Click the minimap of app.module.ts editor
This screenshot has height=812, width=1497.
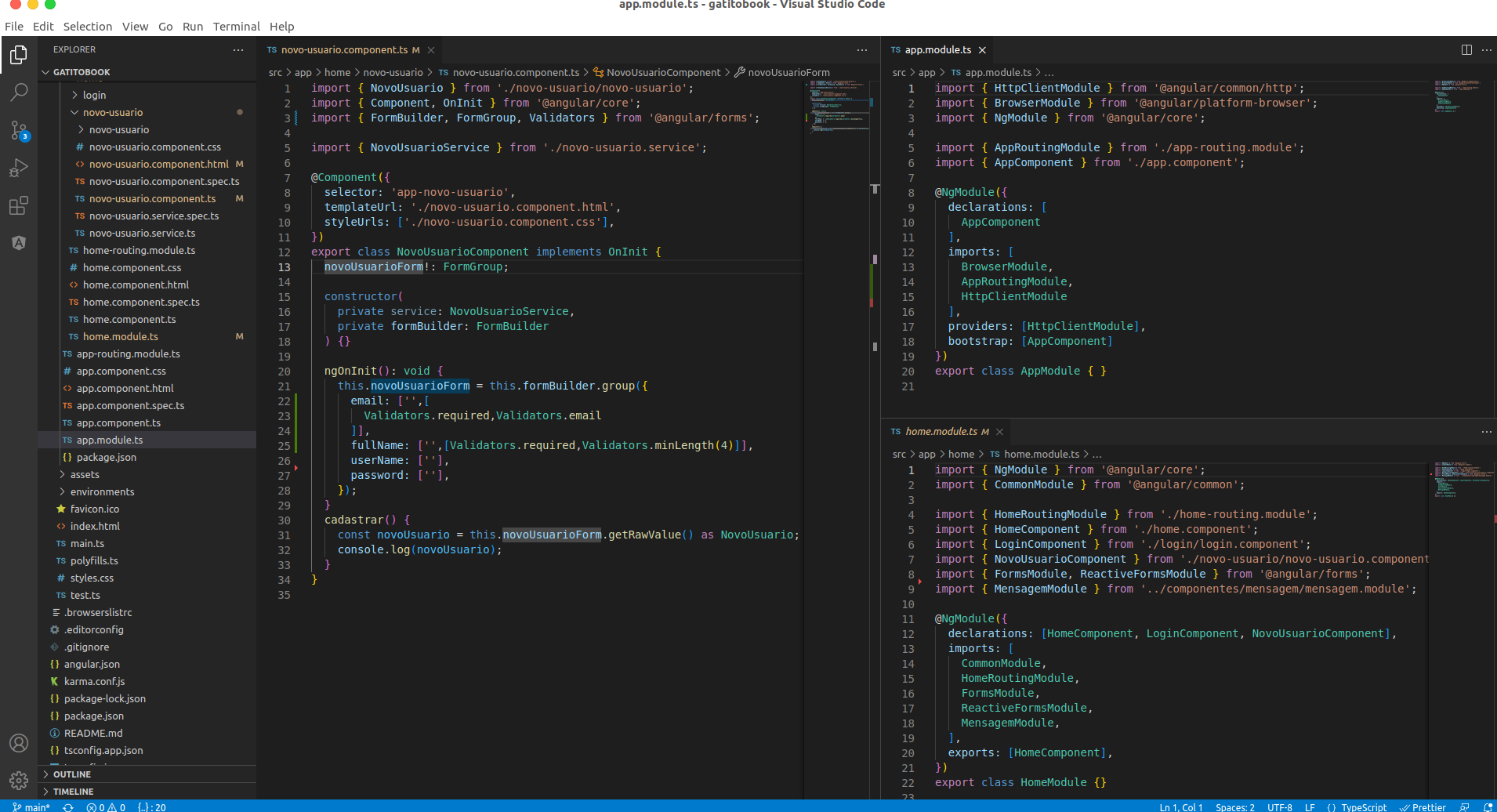1463,247
